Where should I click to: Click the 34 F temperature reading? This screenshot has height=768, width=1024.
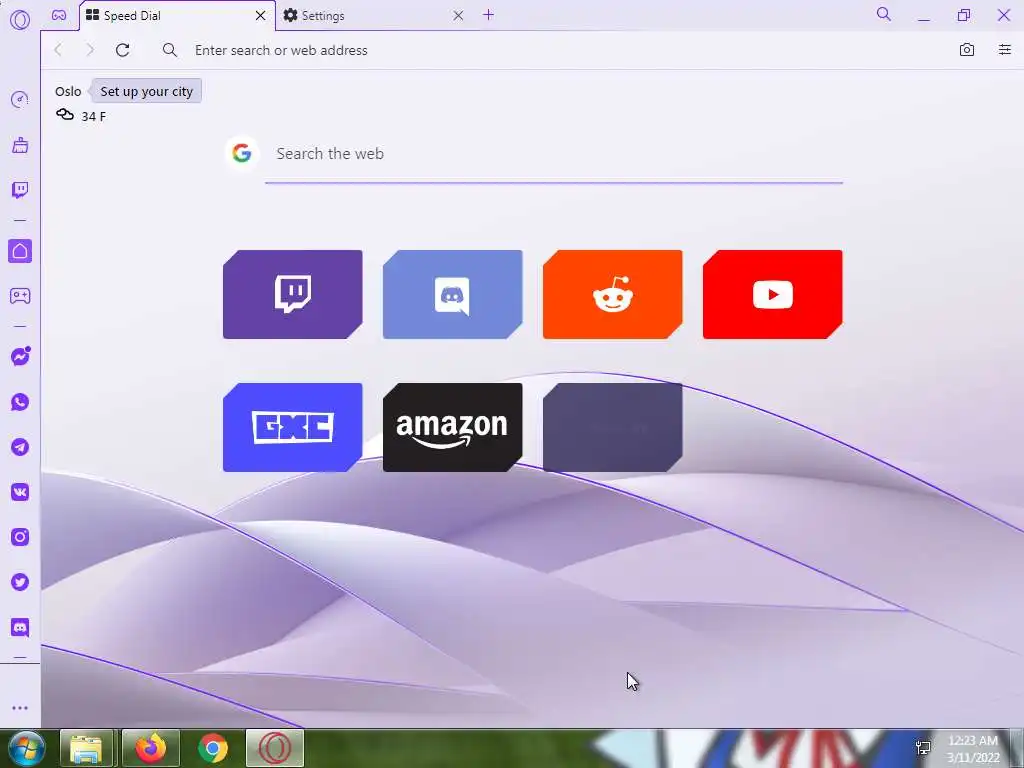(x=93, y=116)
